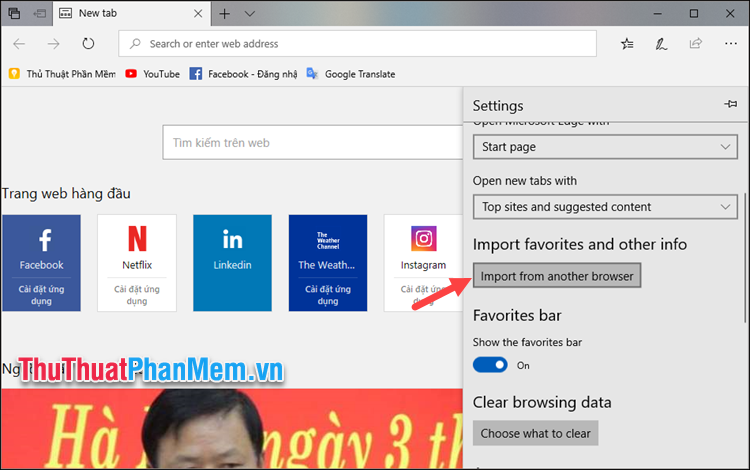Open the Settings and more ellipsis menu
The height and width of the screenshot is (470, 750).
(730, 44)
